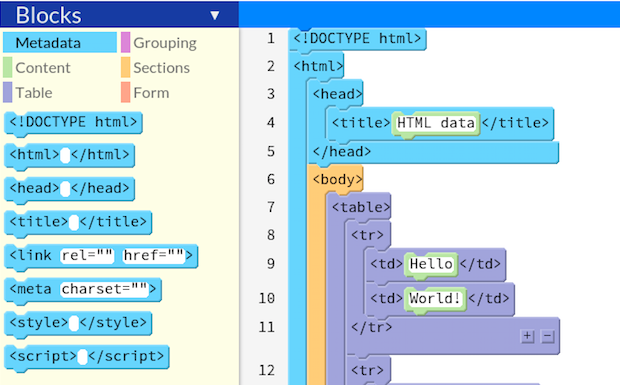Click the empty socket in palette <style> block
The image size is (620, 385).
(x=74, y=323)
